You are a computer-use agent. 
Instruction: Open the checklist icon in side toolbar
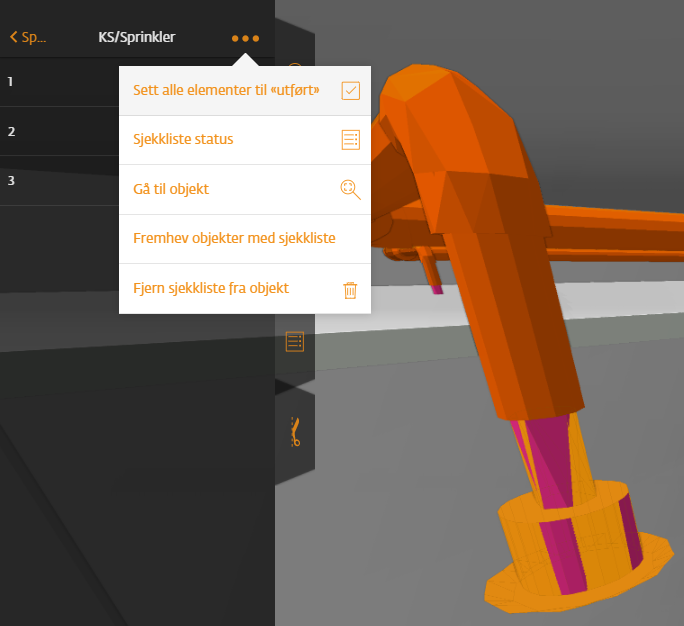(295, 342)
